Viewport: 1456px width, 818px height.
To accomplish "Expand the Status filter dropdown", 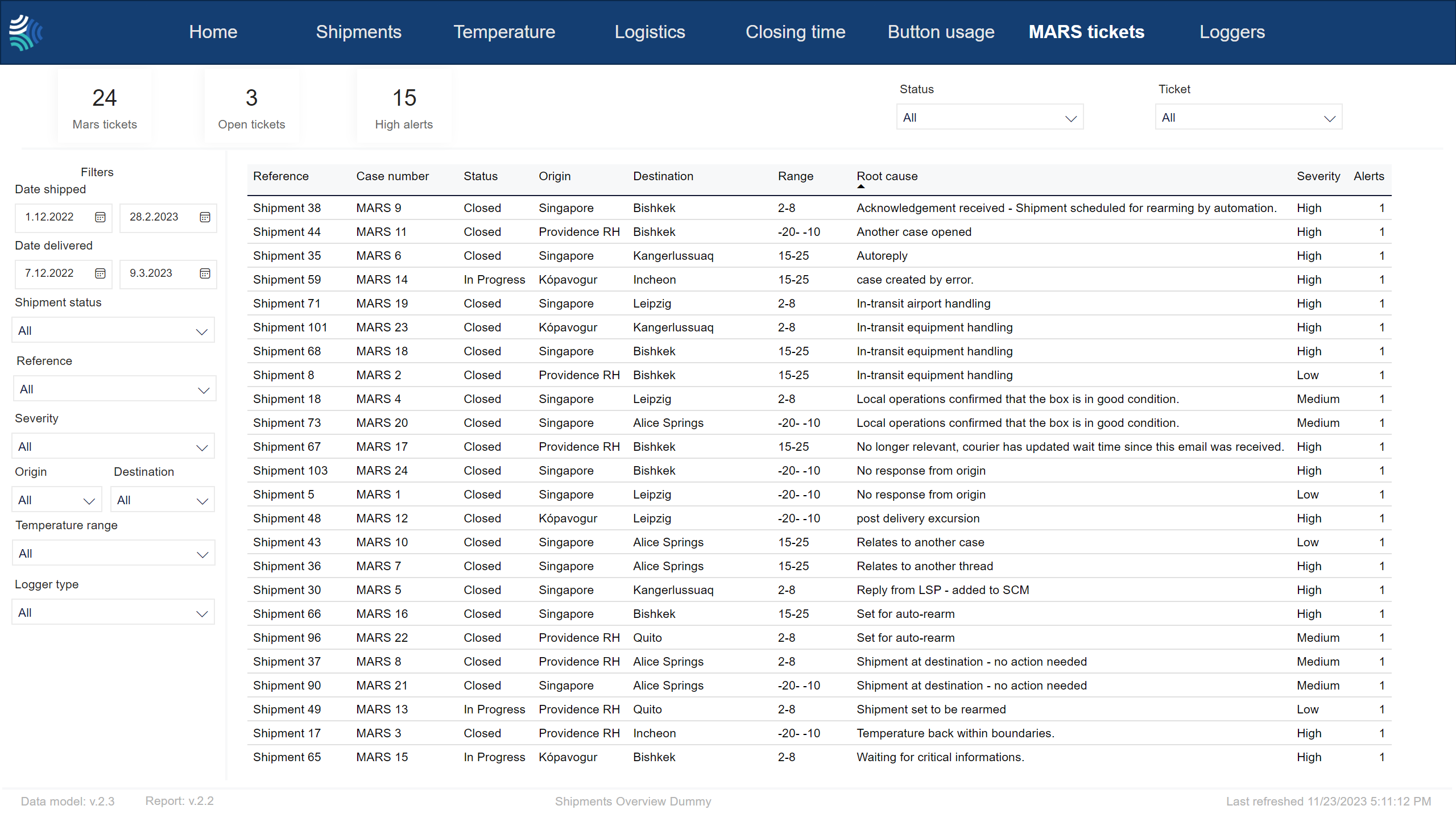I will coord(990,118).
